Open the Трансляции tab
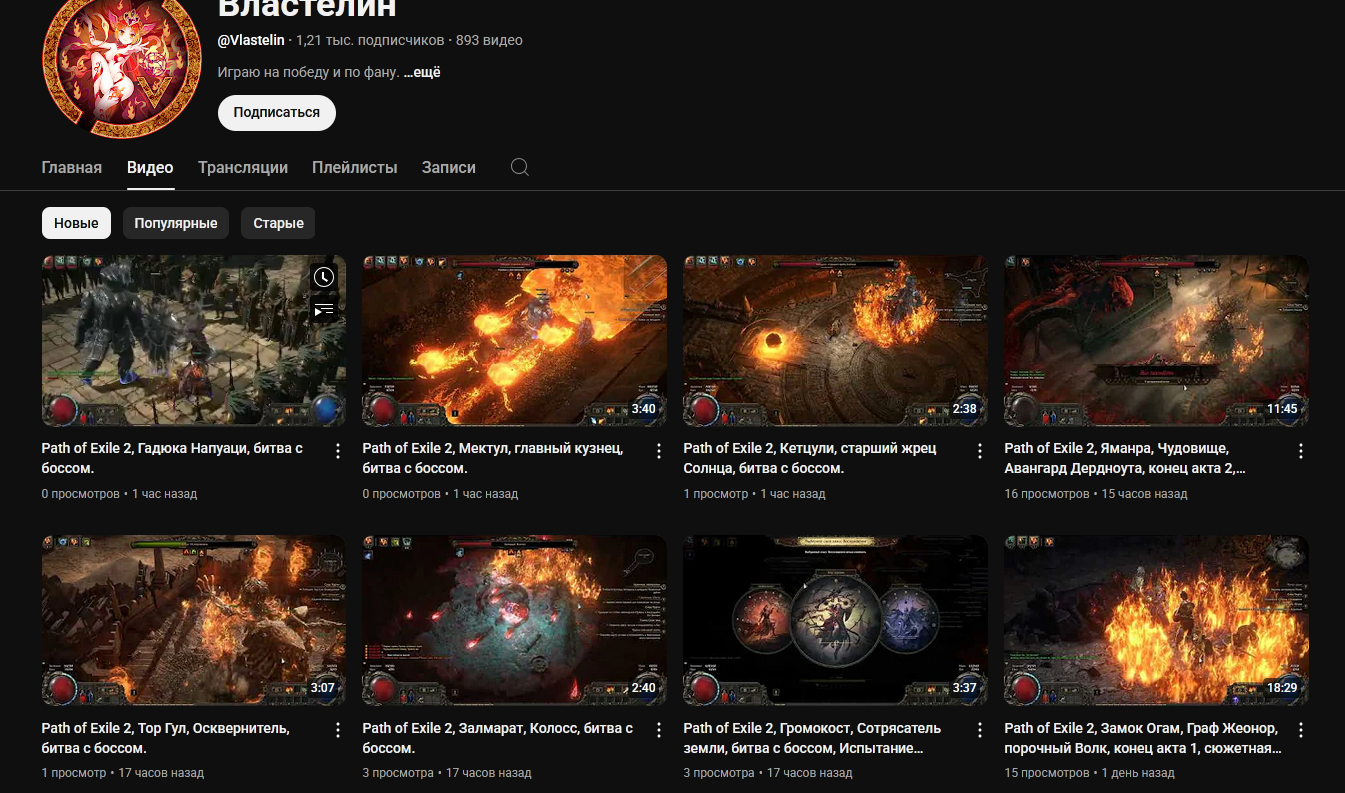Screen dimensions: 1345x793 pos(243,167)
